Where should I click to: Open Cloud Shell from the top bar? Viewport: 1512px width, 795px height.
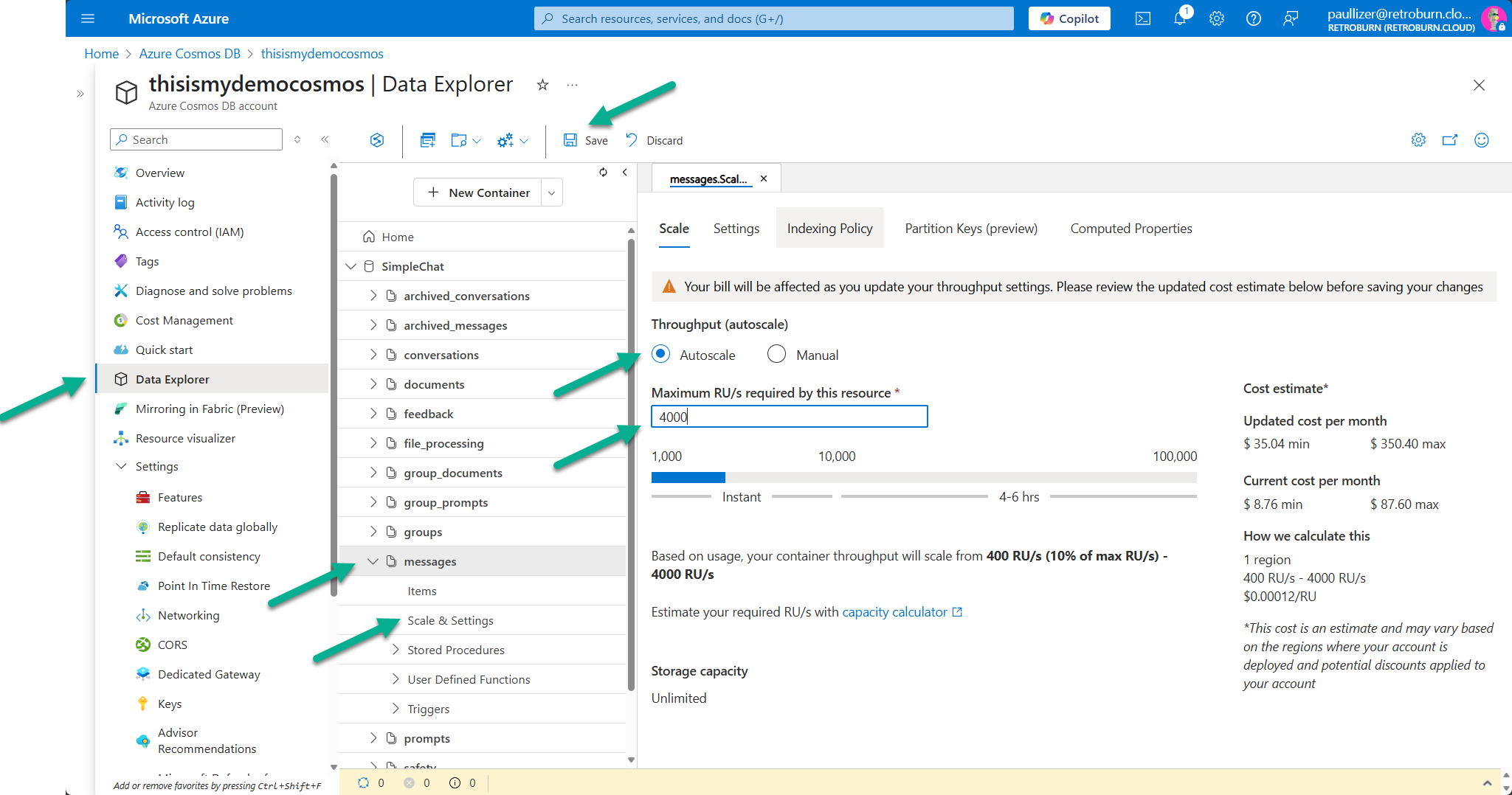(x=1142, y=18)
